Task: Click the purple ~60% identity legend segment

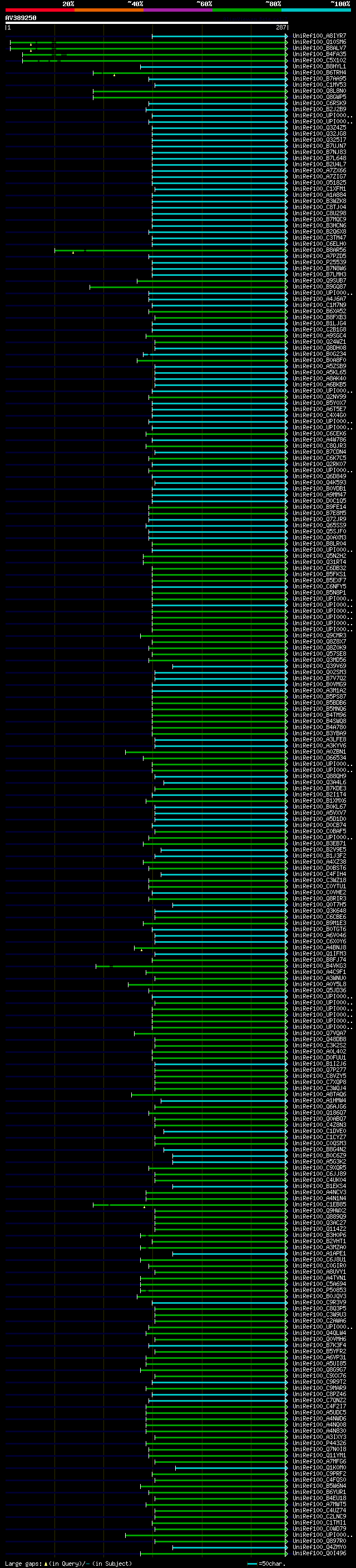Action: coord(177,11)
